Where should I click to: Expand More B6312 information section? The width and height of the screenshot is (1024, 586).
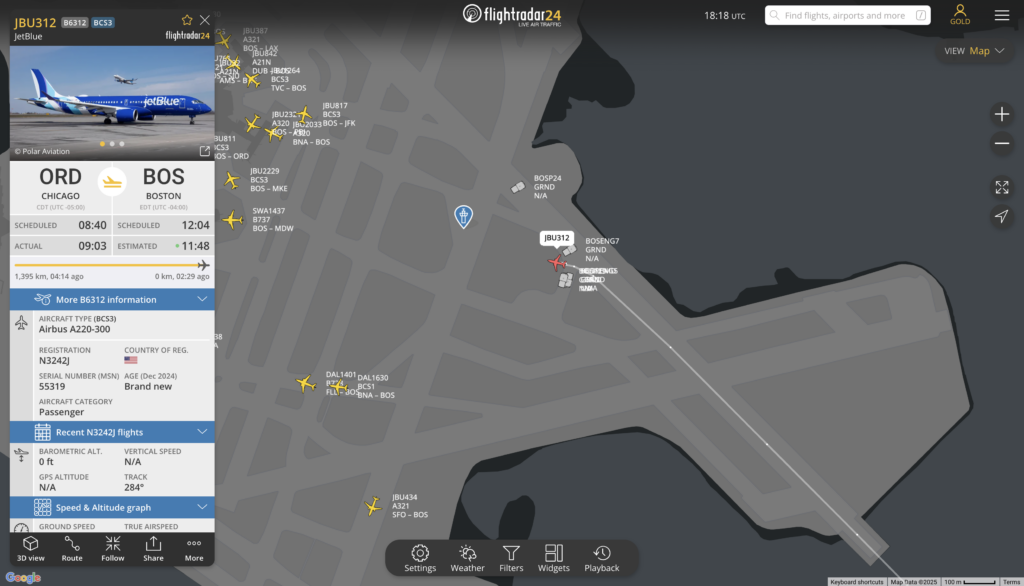pos(112,299)
